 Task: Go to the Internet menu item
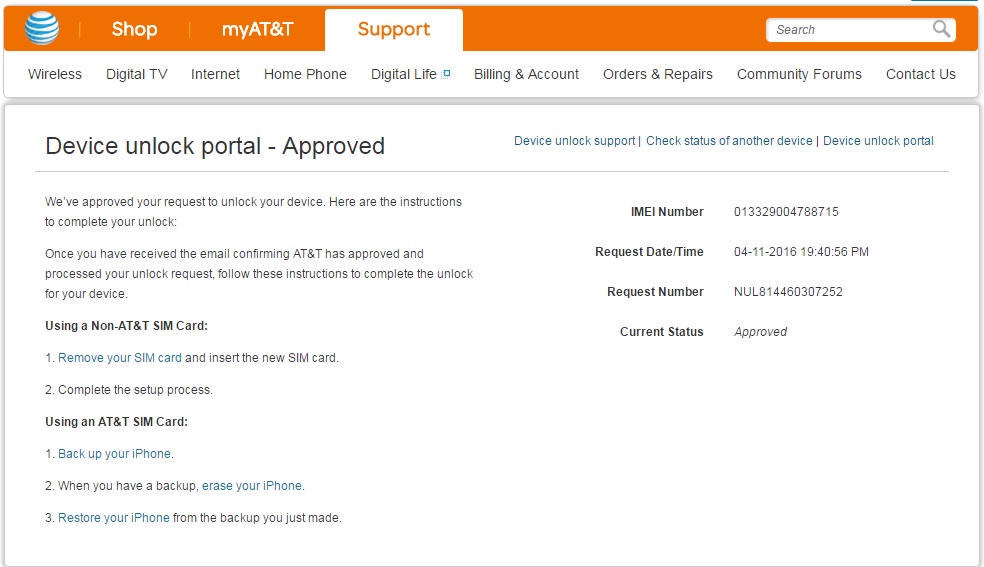216,74
